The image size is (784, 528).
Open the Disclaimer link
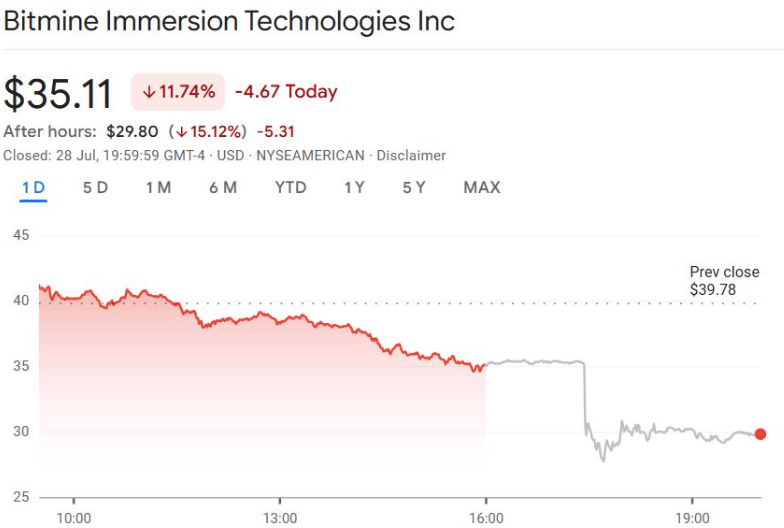pos(413,156)
